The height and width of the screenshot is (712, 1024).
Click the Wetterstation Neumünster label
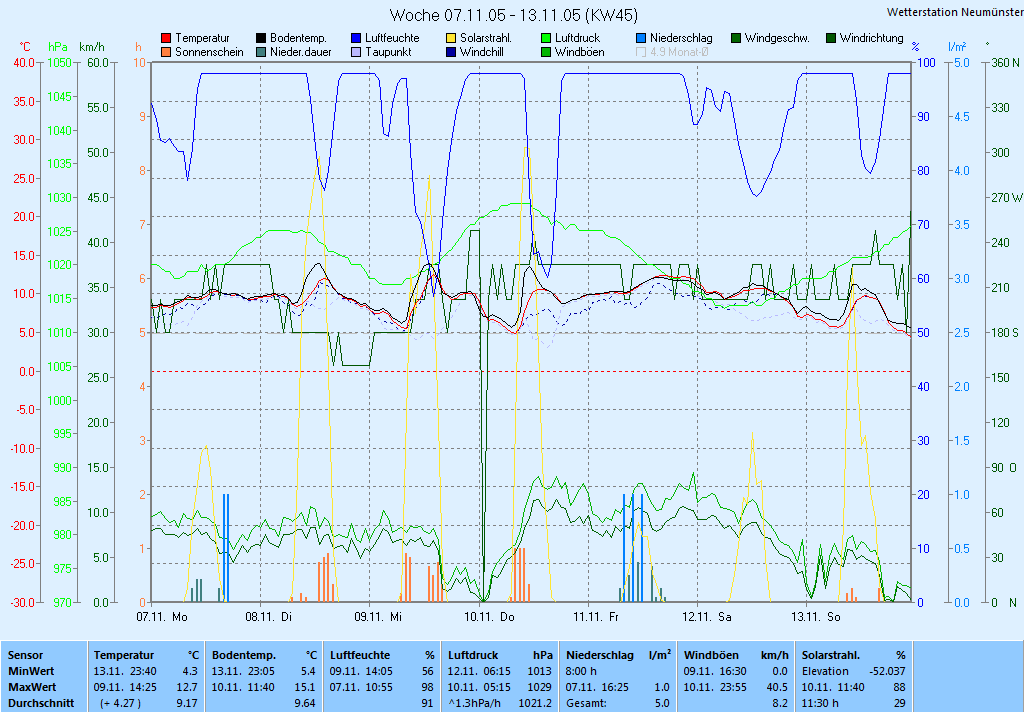click(954, 12)
